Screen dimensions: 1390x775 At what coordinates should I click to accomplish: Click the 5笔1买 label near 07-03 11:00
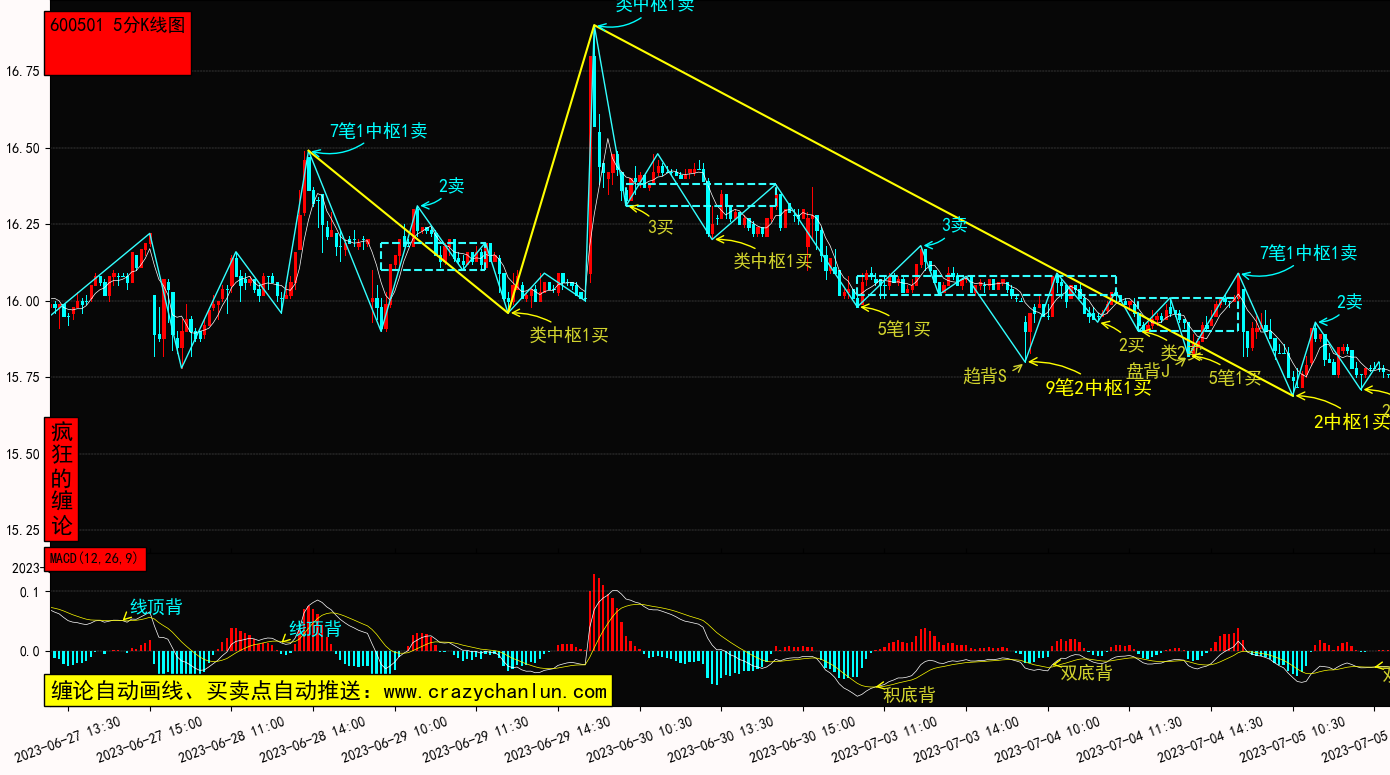point(904,329)
